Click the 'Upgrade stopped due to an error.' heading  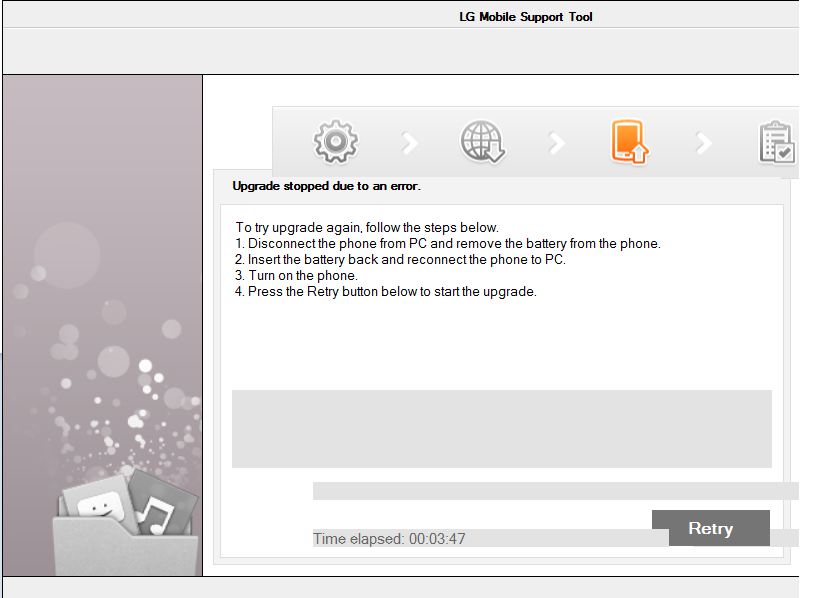point(326,186)
